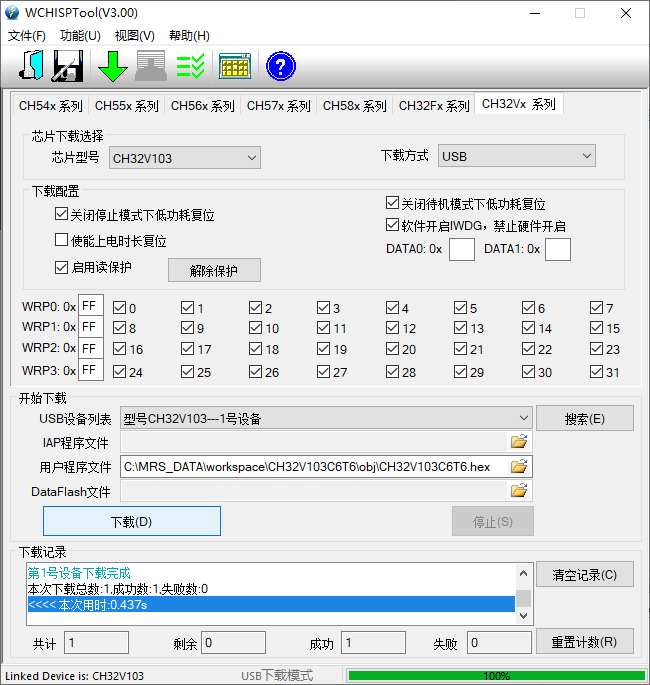Click the 搜索(E) button
This screenshot has height=685, width=650.
[584, 419]
